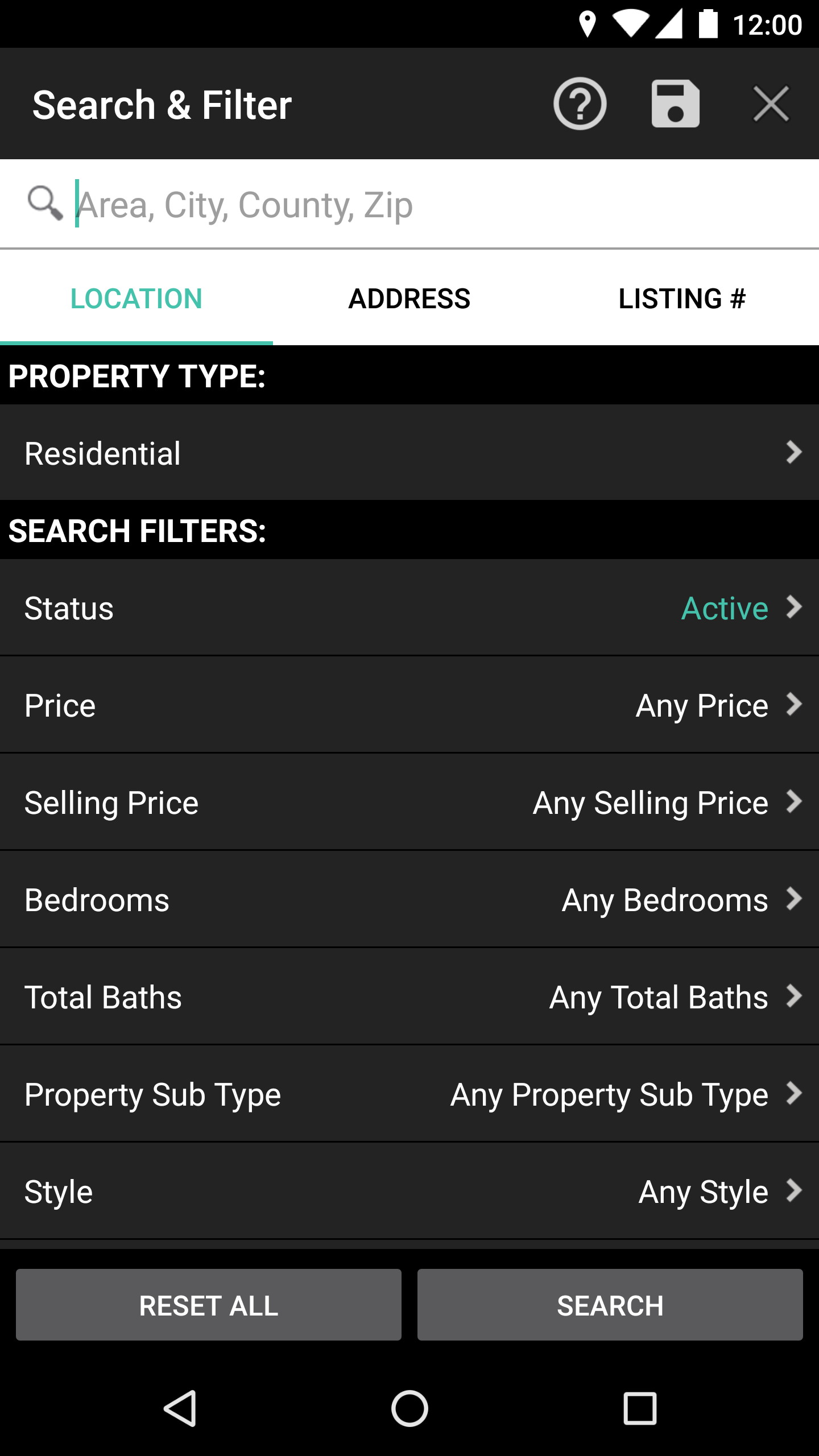Tap the Android back navigation icon
The height and width of the screenshot is (1456, 819).
[181, 1409]
